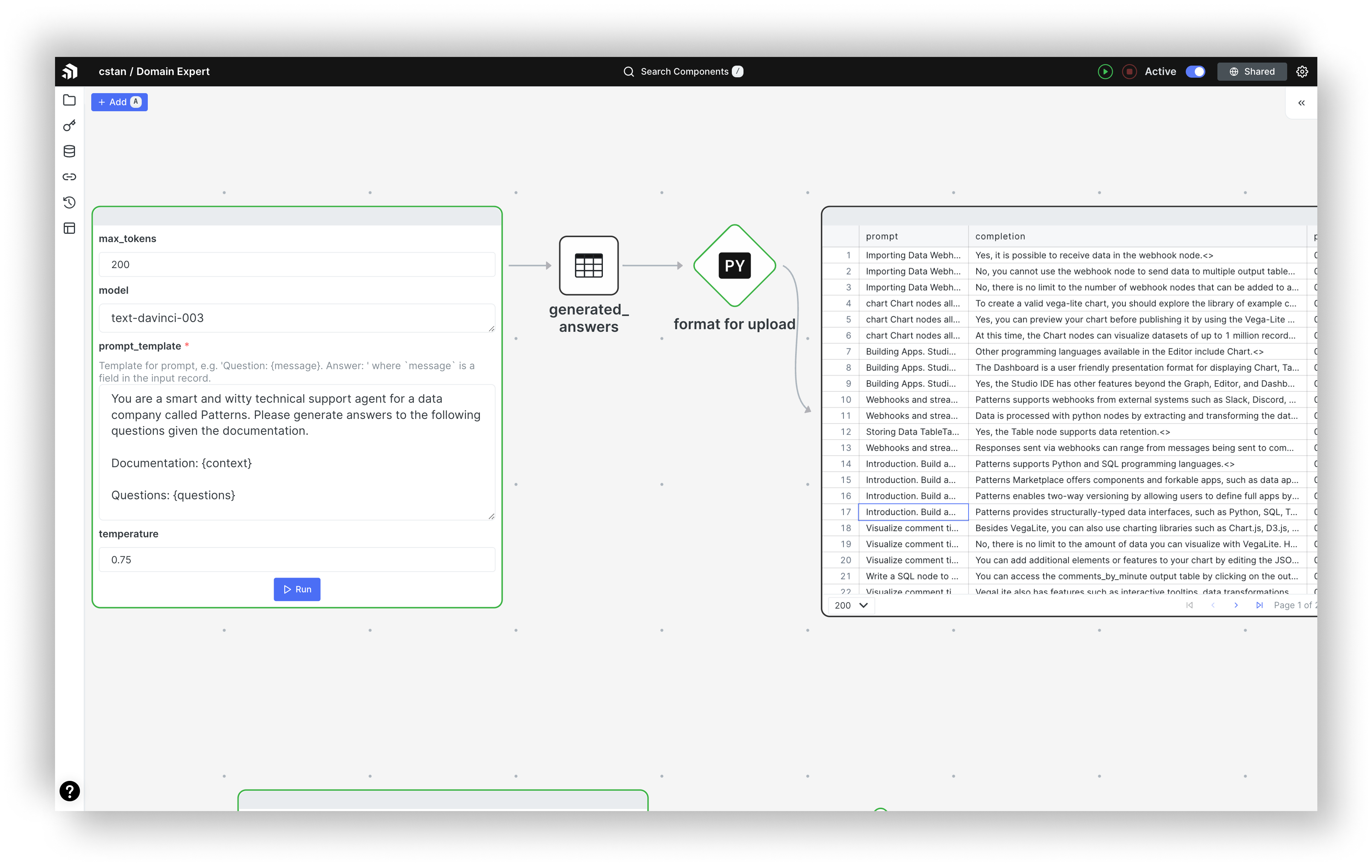Collapse the side panel with double chevron
Viewport: 1372px width, 868px height.
click(1301, 103)
